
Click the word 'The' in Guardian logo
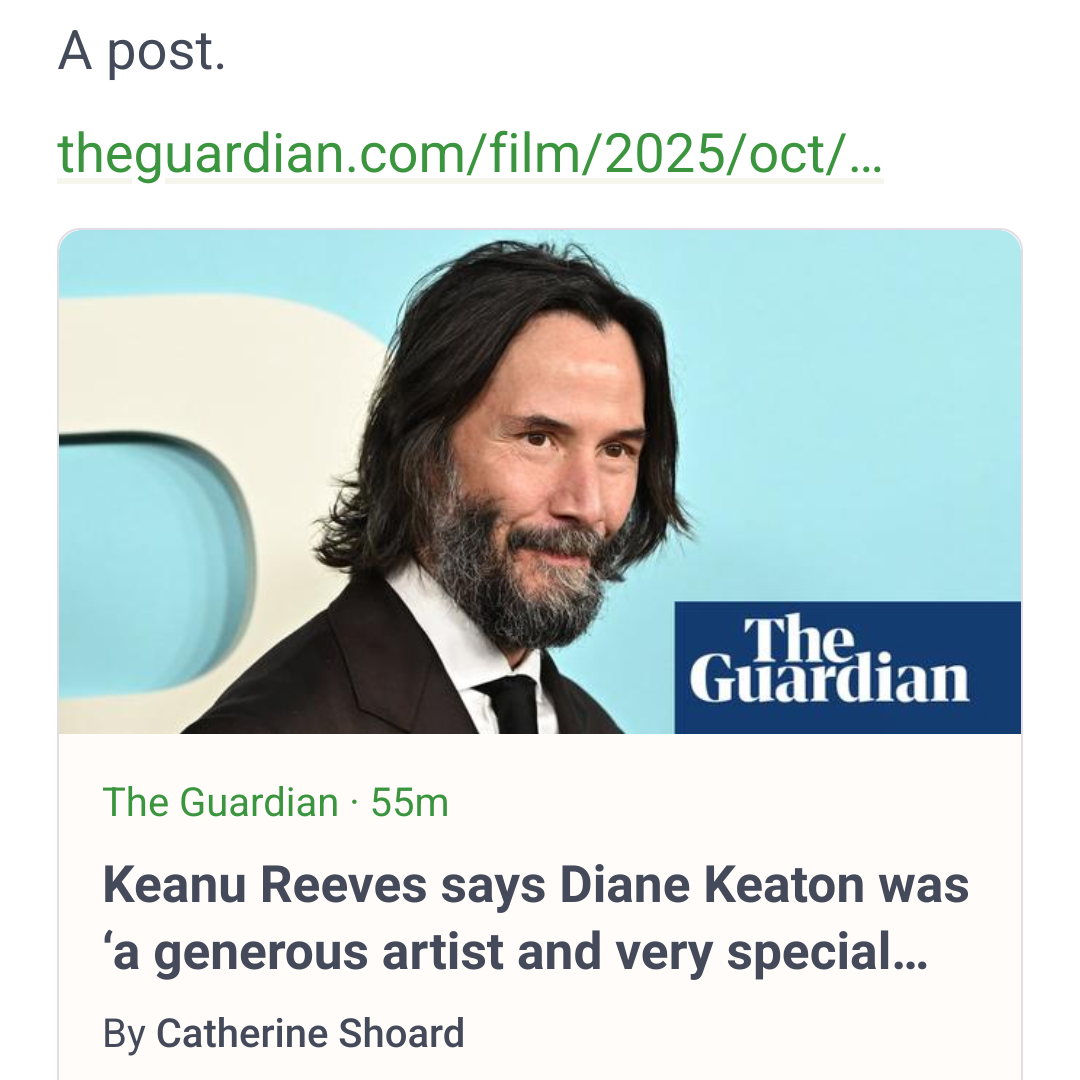pyautogui.click(x=801, y=636)
